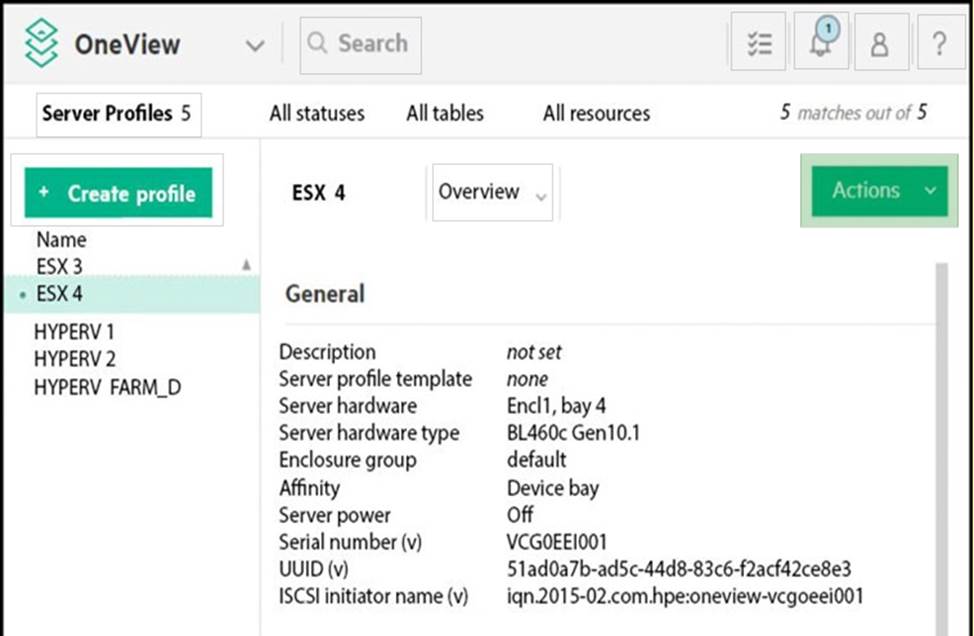Click the Server power Off value
The height and width of the screenshot is (636, 974).
click(x=520, y=514)
